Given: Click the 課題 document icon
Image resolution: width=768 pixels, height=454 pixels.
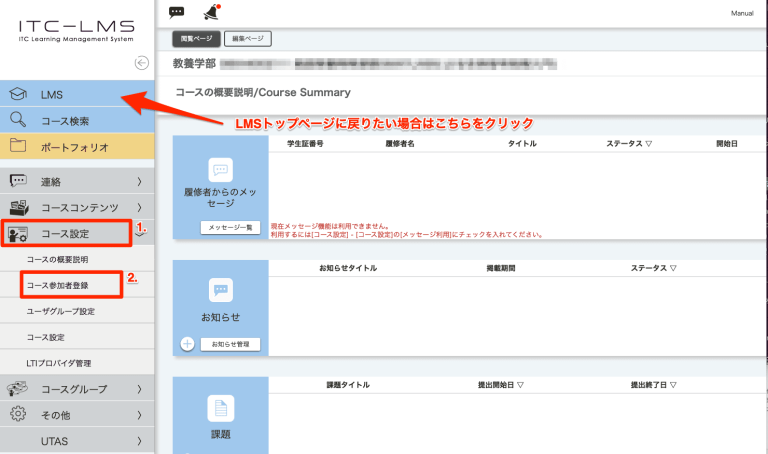Looking at the screenshot, I should click(220, 408).
